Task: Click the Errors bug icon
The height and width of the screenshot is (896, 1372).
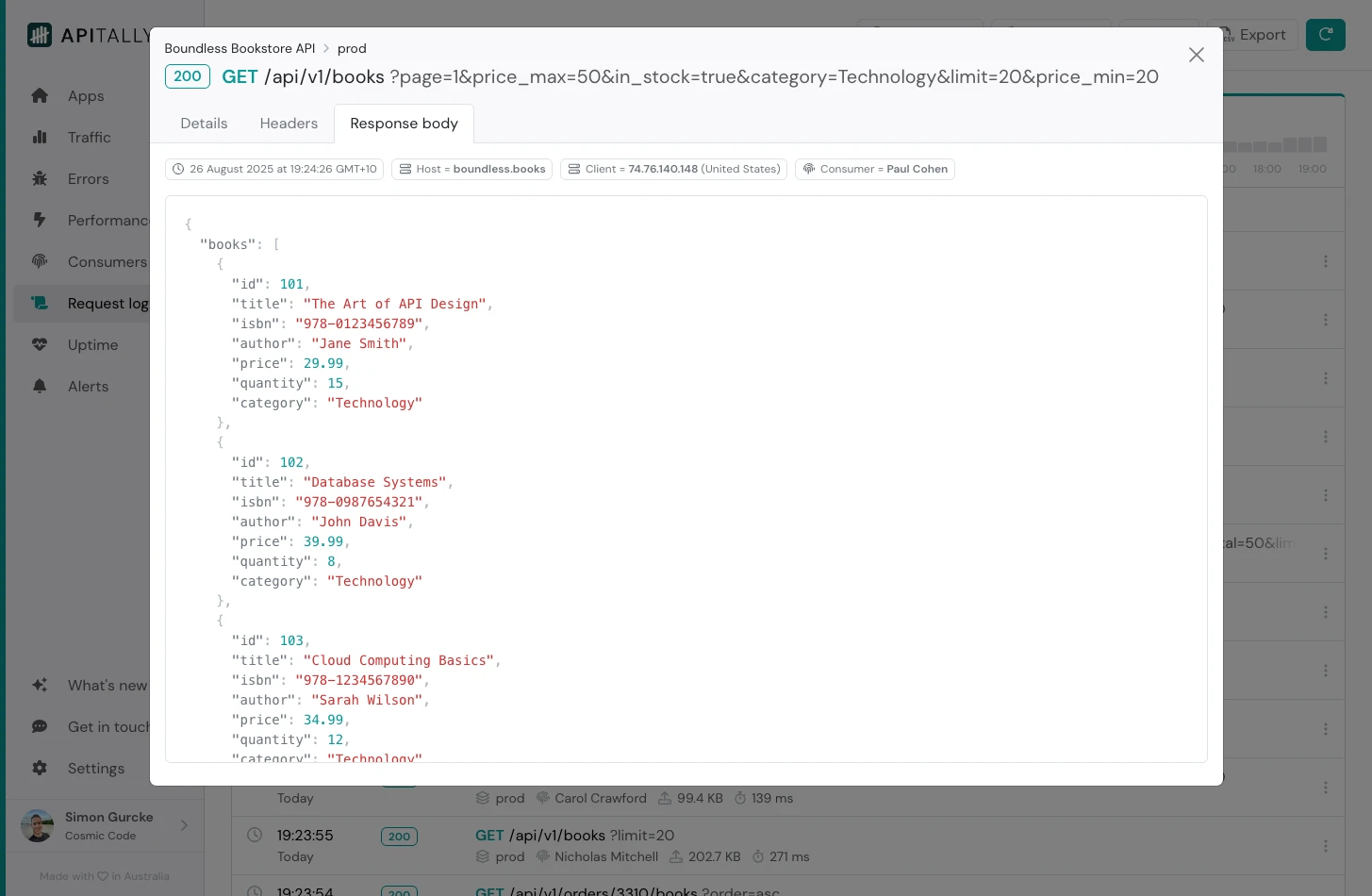Action: coord(40,179)
